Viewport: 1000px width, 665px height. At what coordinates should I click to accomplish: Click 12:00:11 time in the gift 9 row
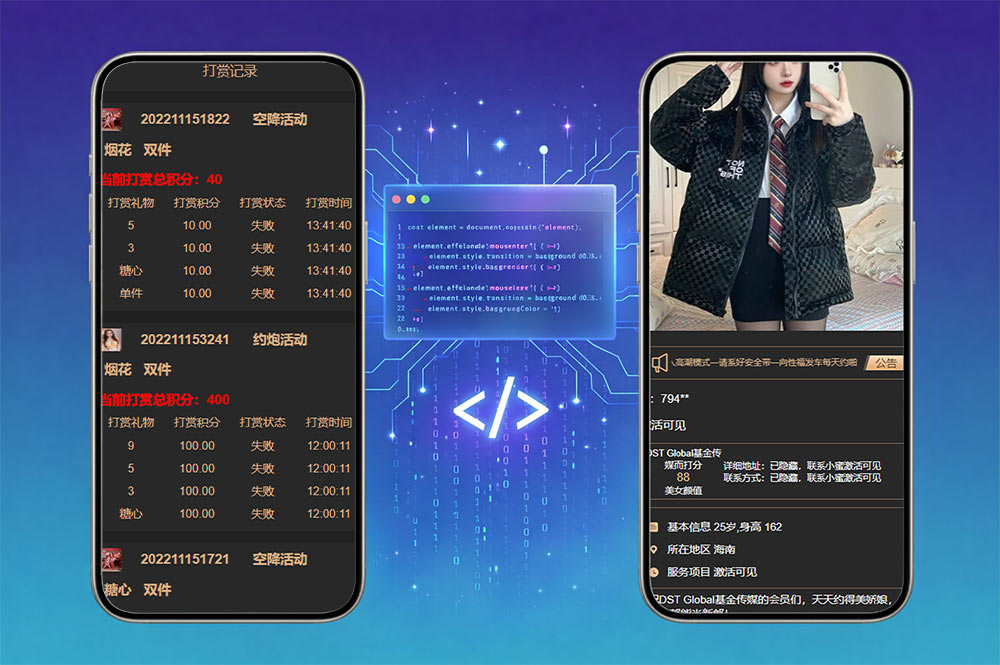click(x=328, y=446)
